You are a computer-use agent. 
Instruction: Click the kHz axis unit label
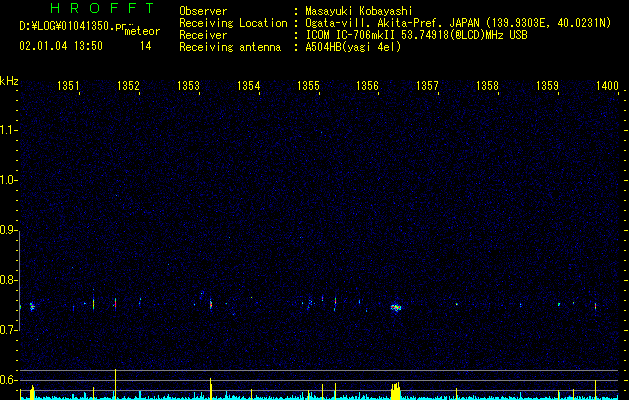[x=9, y=81]
